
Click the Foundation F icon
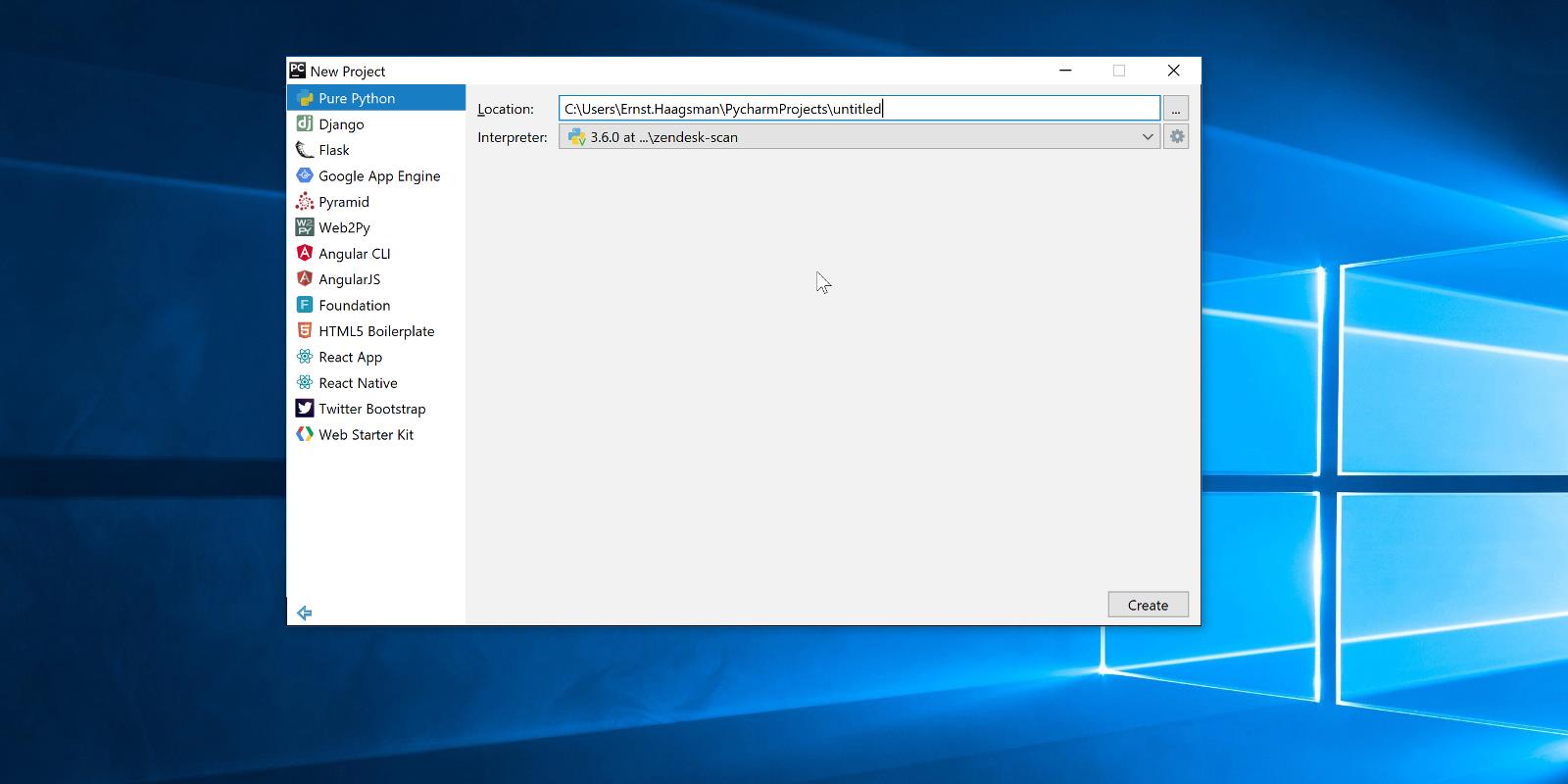[305, 305]
